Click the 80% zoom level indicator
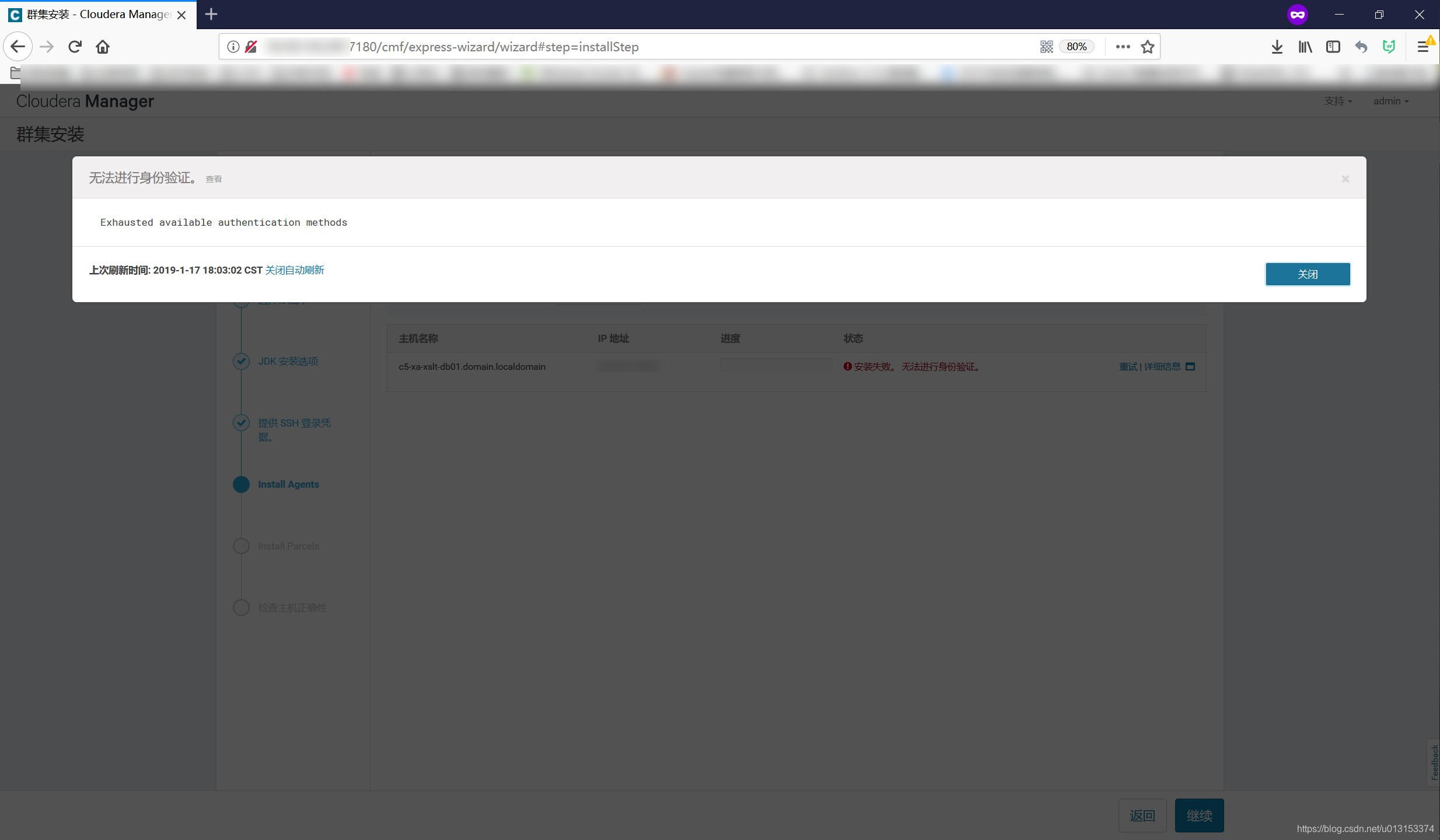 point(1076,47)
